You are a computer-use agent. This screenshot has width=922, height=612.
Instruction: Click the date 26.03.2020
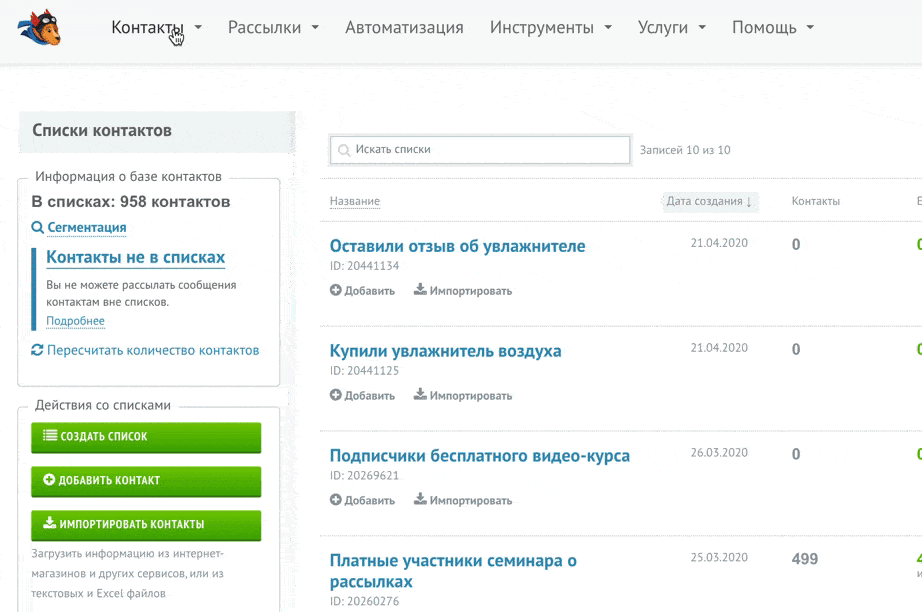pos(719,453)
